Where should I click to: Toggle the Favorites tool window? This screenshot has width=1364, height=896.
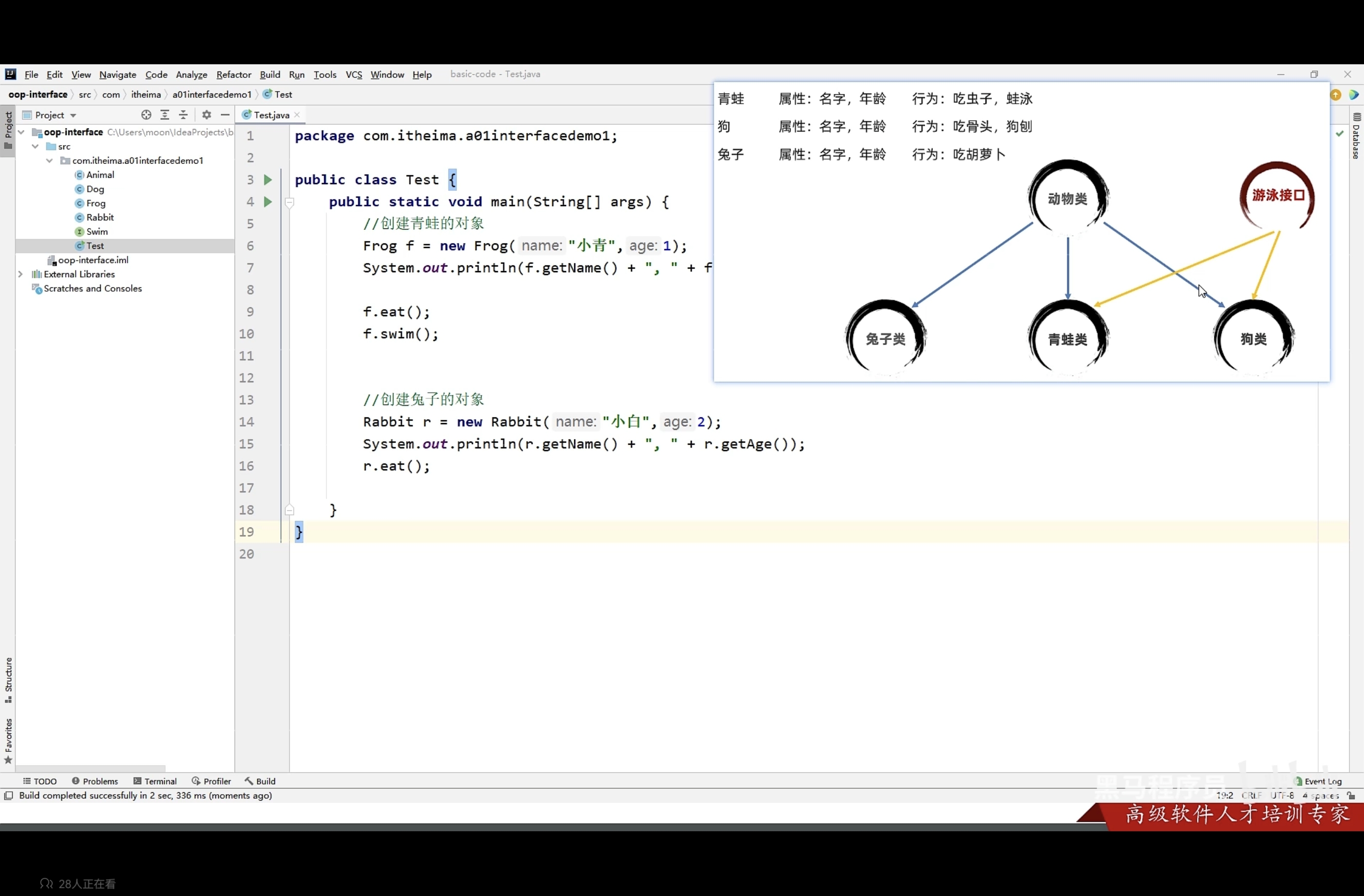(8, 740)
